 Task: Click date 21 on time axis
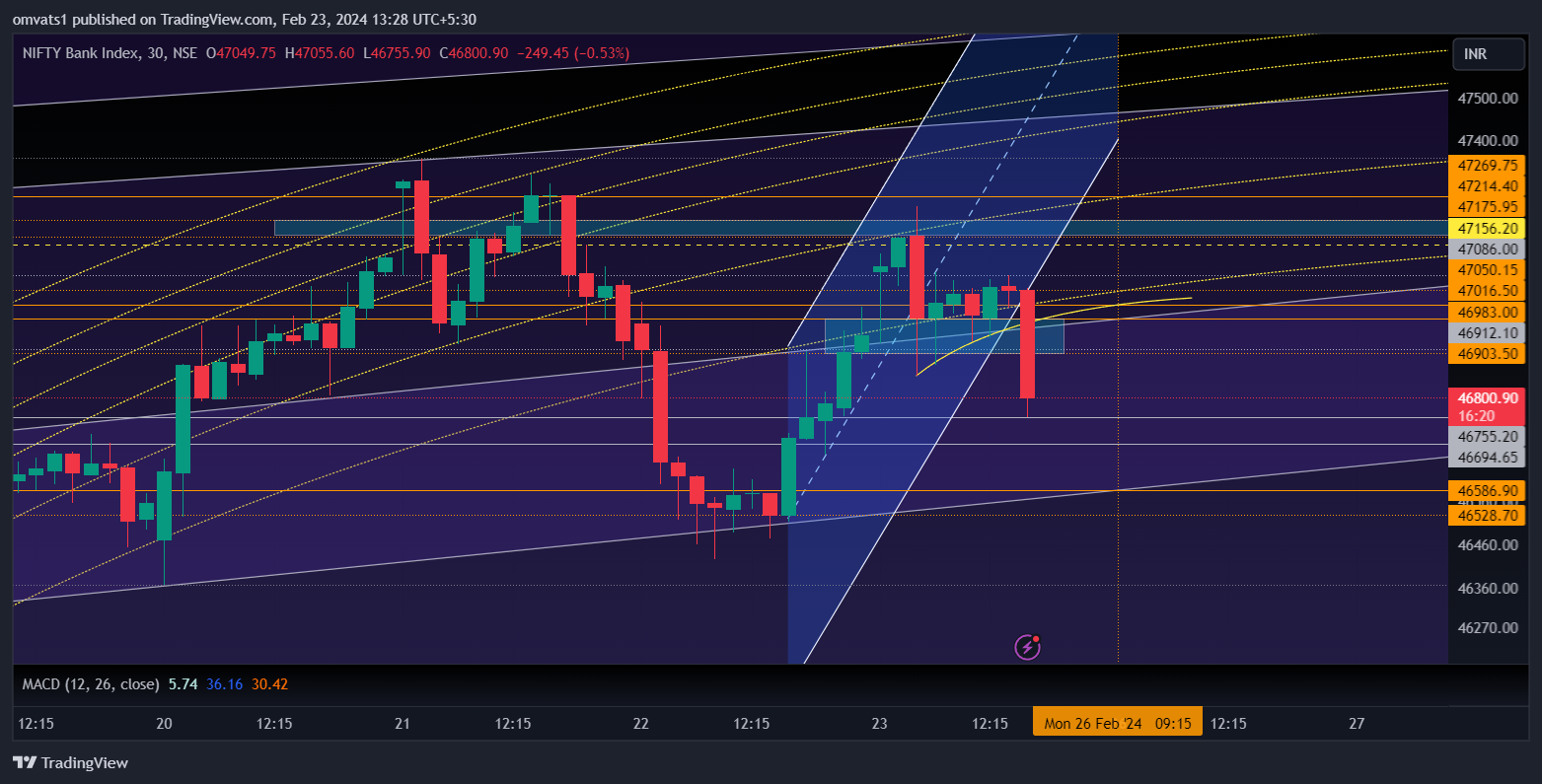tap(403, 723)
